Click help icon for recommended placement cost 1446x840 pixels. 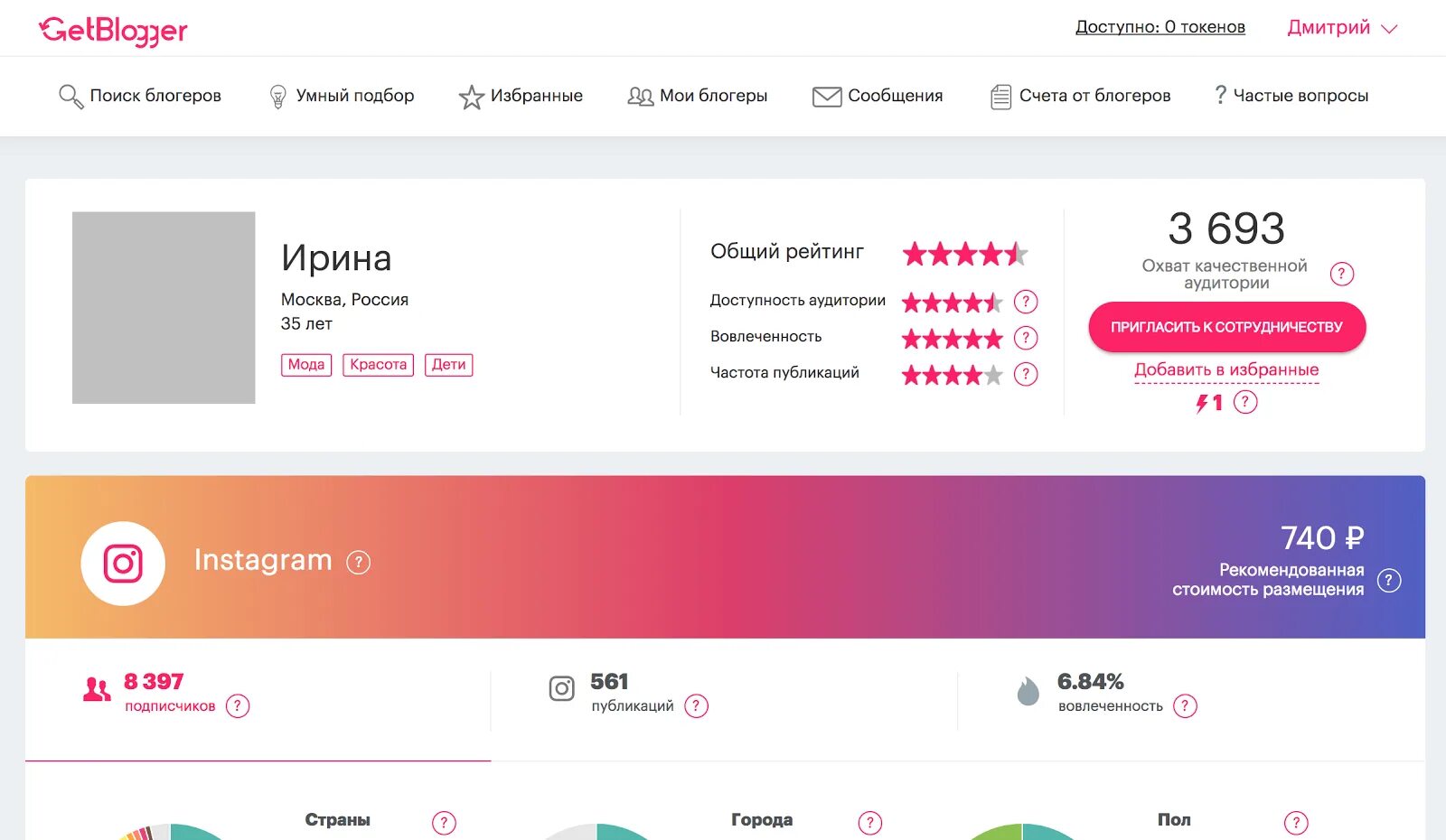(1389, 581)
